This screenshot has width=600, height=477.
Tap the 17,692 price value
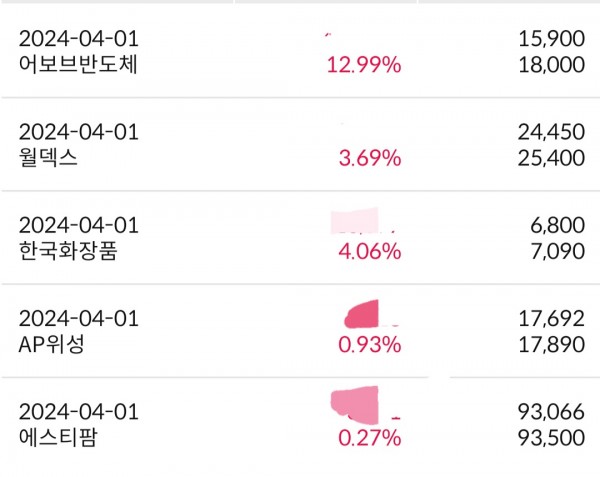550,318
